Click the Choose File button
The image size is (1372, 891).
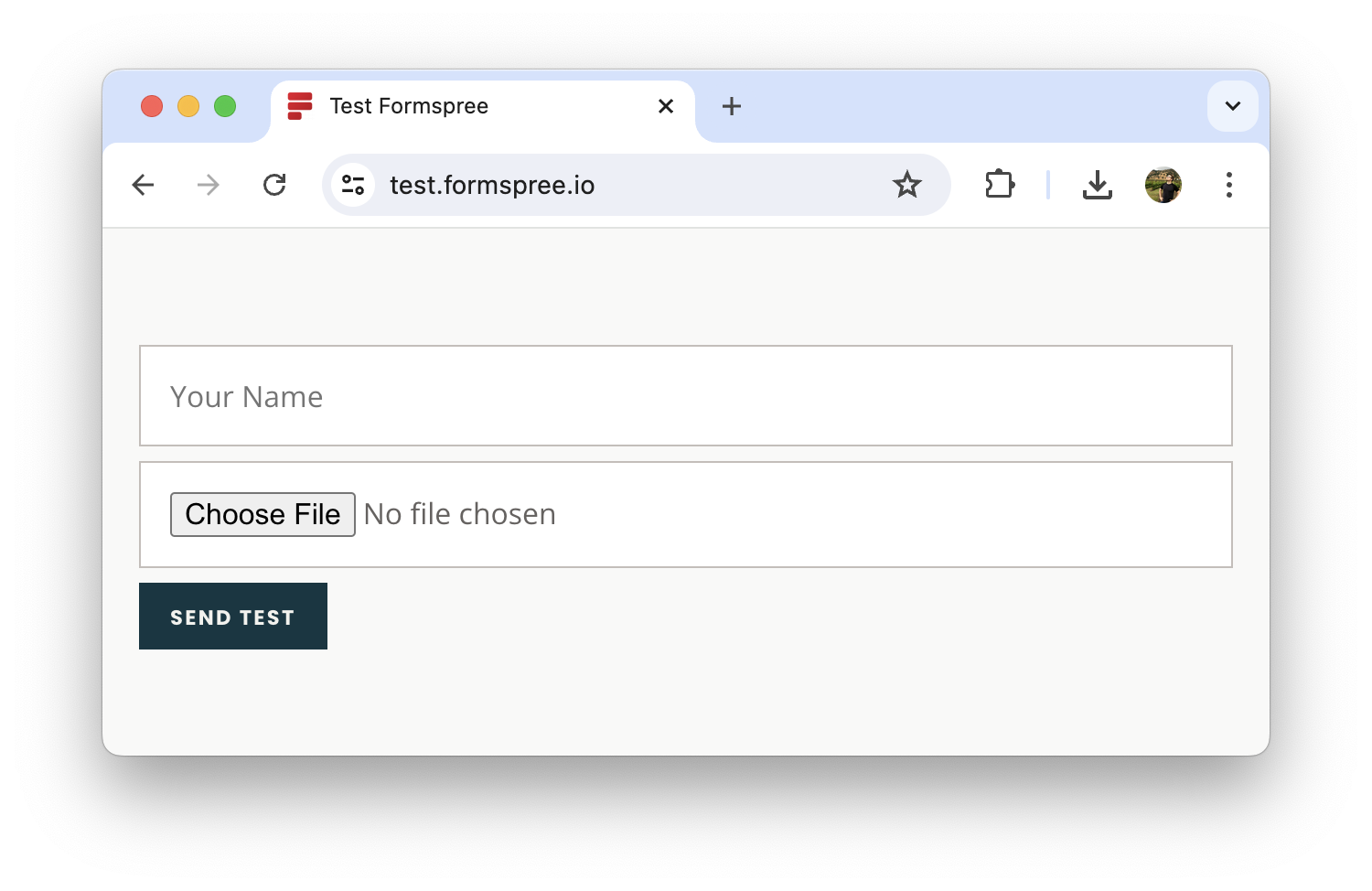coord(263,514)
